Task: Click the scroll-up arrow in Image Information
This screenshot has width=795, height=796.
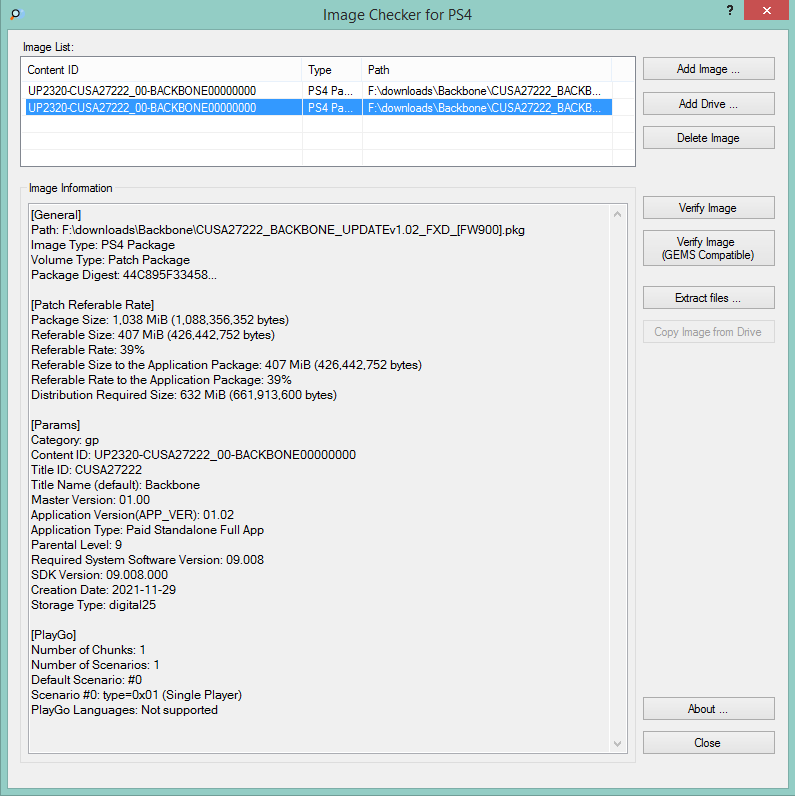Action: coord(617,214)
